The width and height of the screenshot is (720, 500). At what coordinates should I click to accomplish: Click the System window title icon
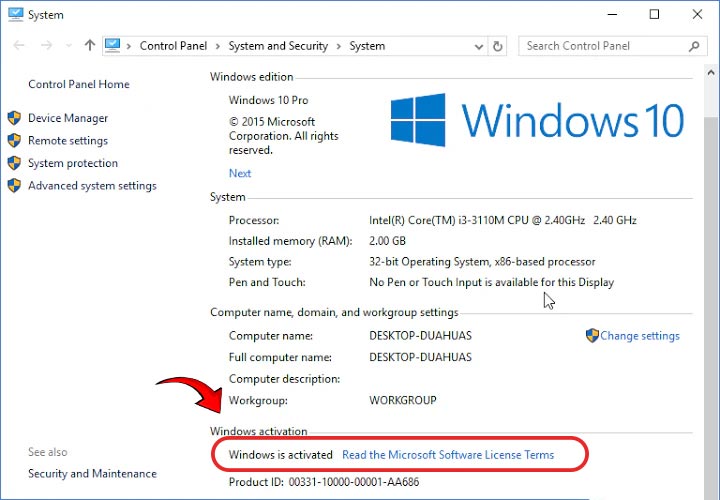tap(15, 14)
